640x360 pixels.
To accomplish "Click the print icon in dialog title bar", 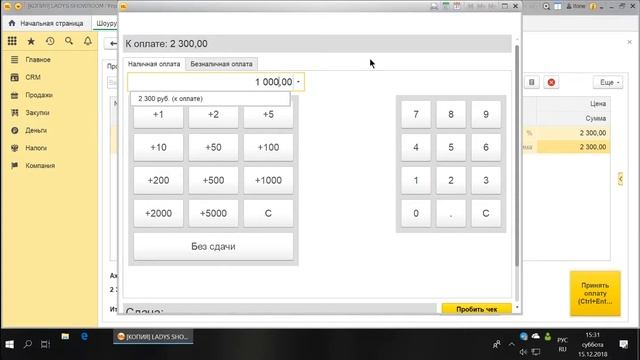I will 434,6.
